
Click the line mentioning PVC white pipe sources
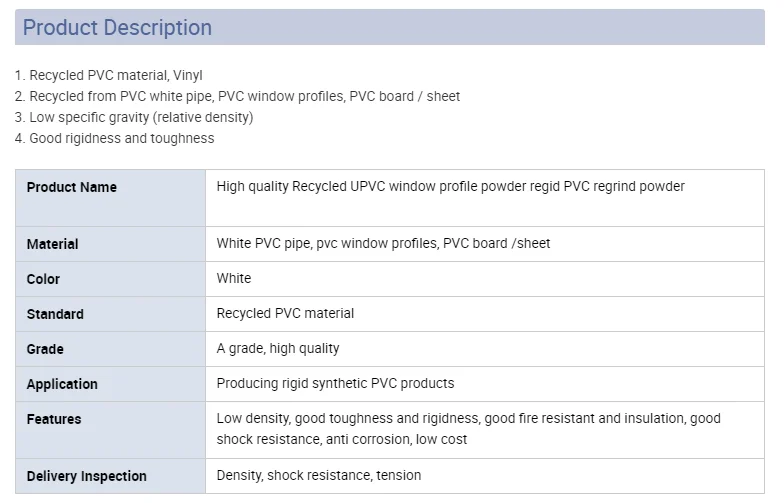[238, 96]
